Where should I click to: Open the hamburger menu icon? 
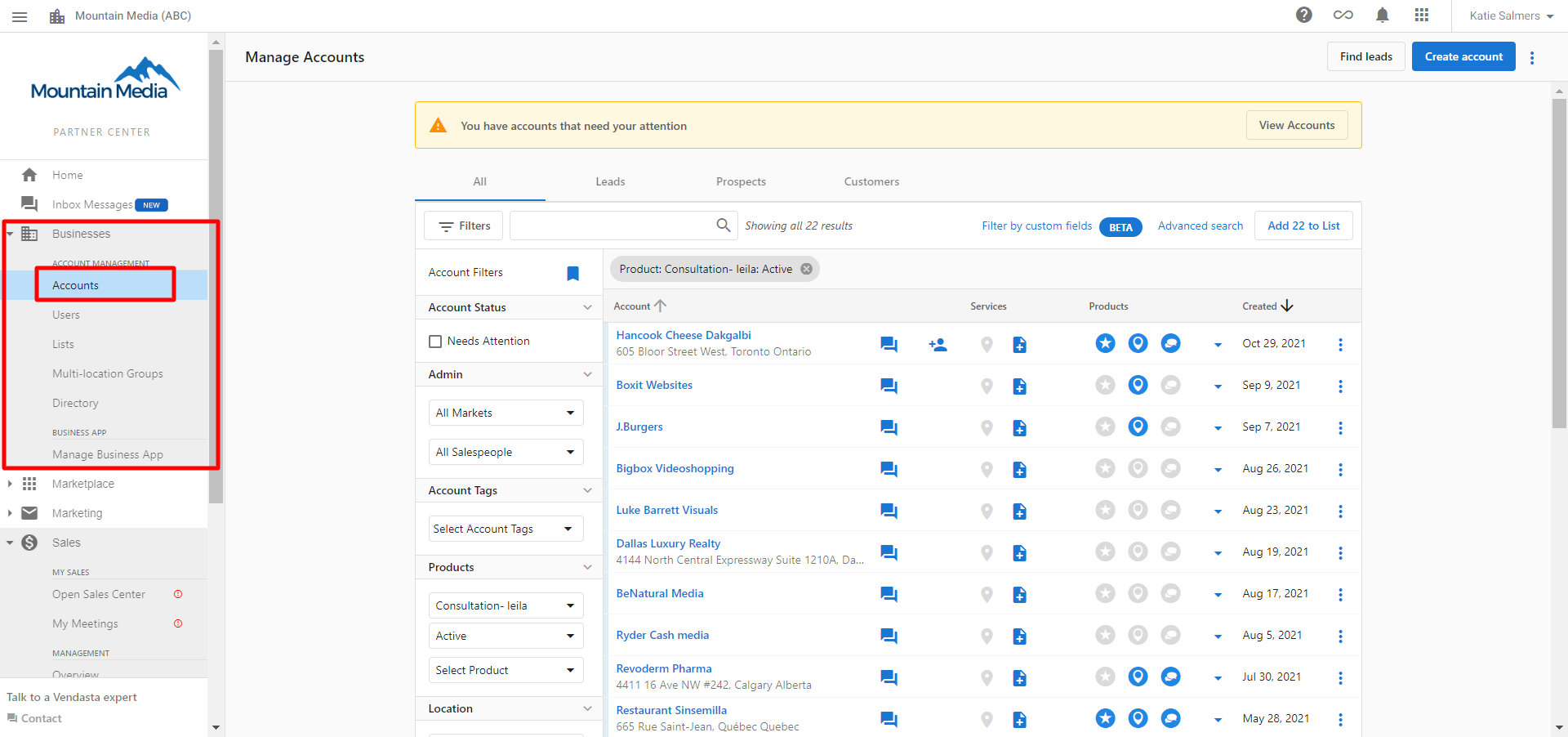[x=20, y=16]
